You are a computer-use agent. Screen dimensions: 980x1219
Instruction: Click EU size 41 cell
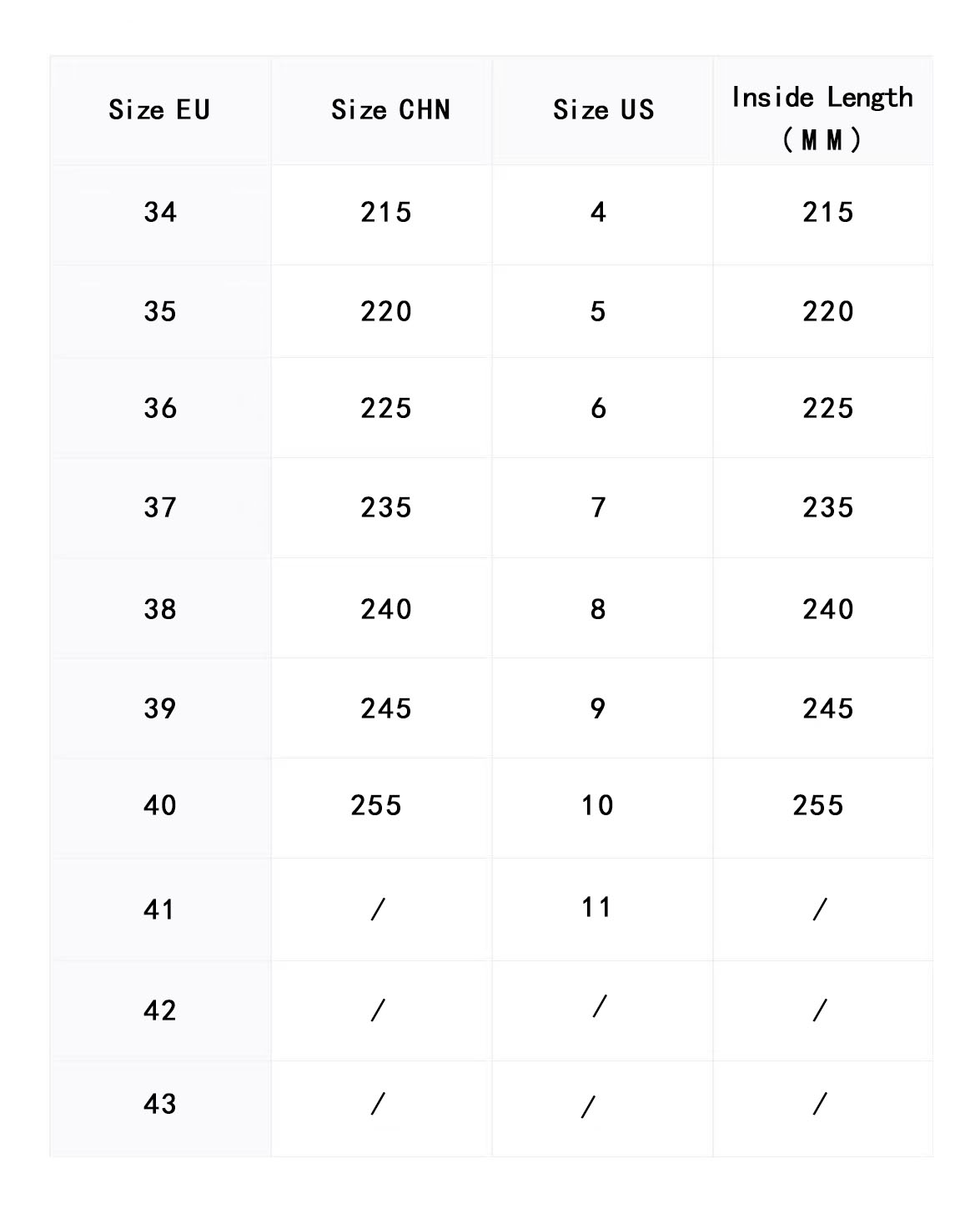[x=160, y=909]
